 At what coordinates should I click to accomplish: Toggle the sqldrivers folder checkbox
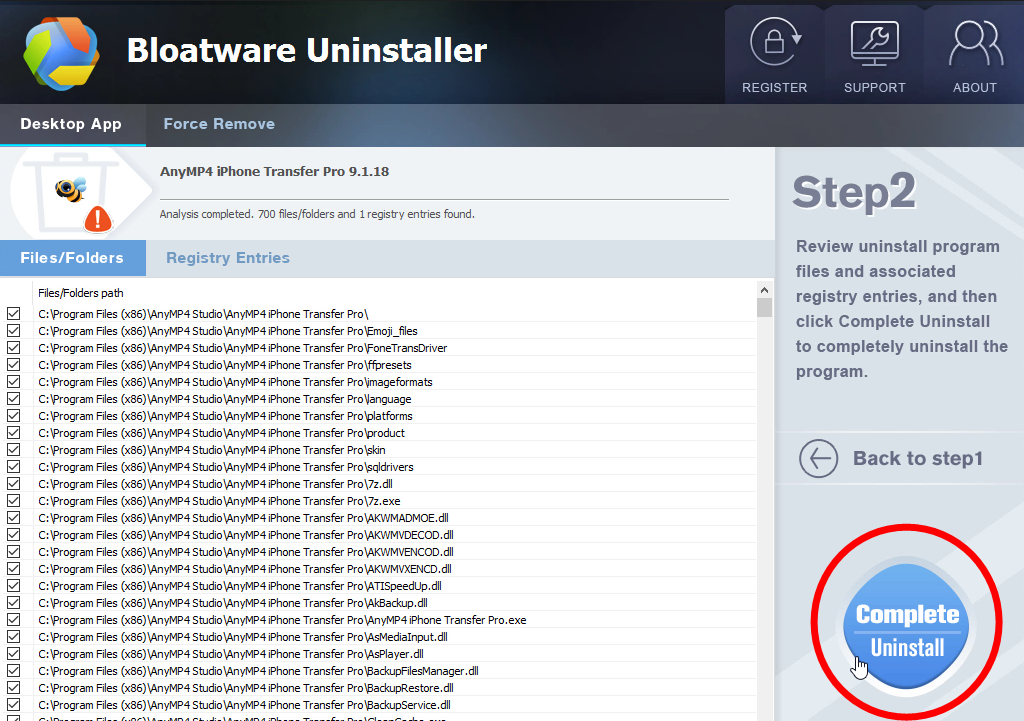13,467
